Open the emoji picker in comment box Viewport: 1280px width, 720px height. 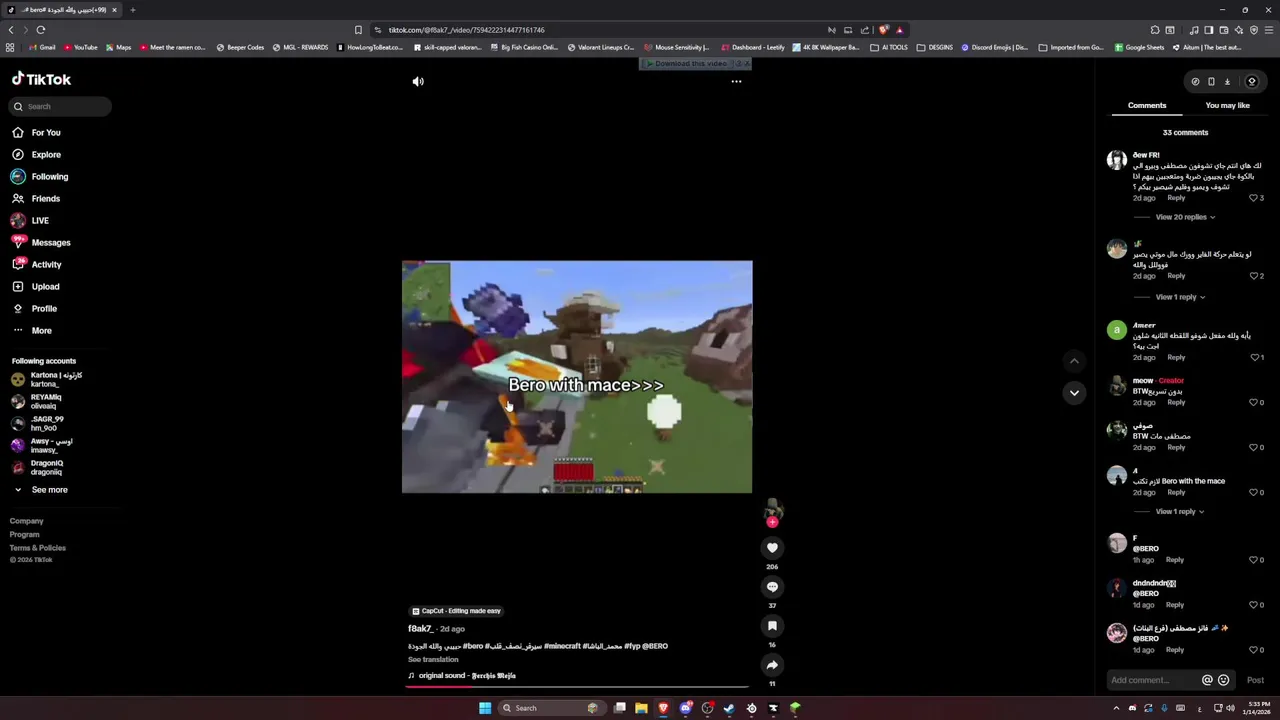click(x=1223, y=680)
